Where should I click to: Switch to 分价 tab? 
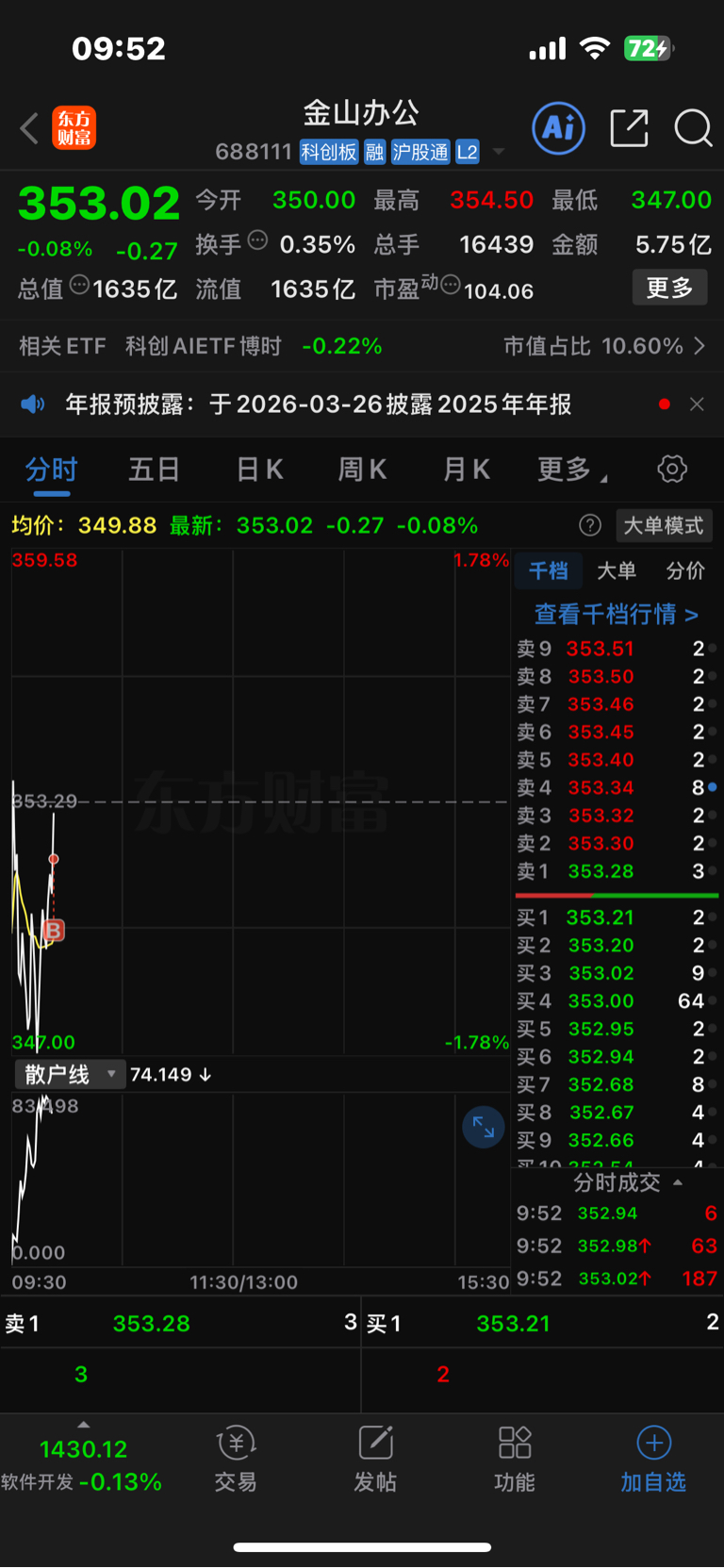[x=685, y=570]
